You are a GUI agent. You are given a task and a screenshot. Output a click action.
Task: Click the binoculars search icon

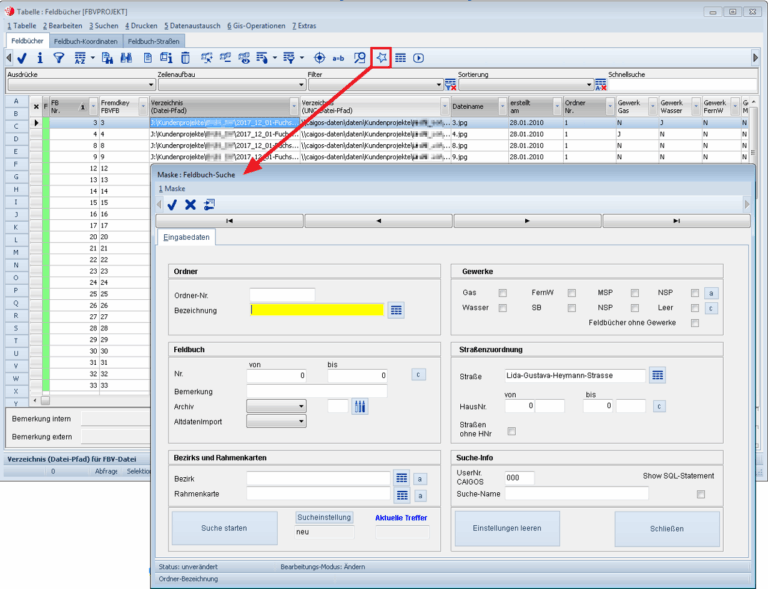tap(128, 58)
